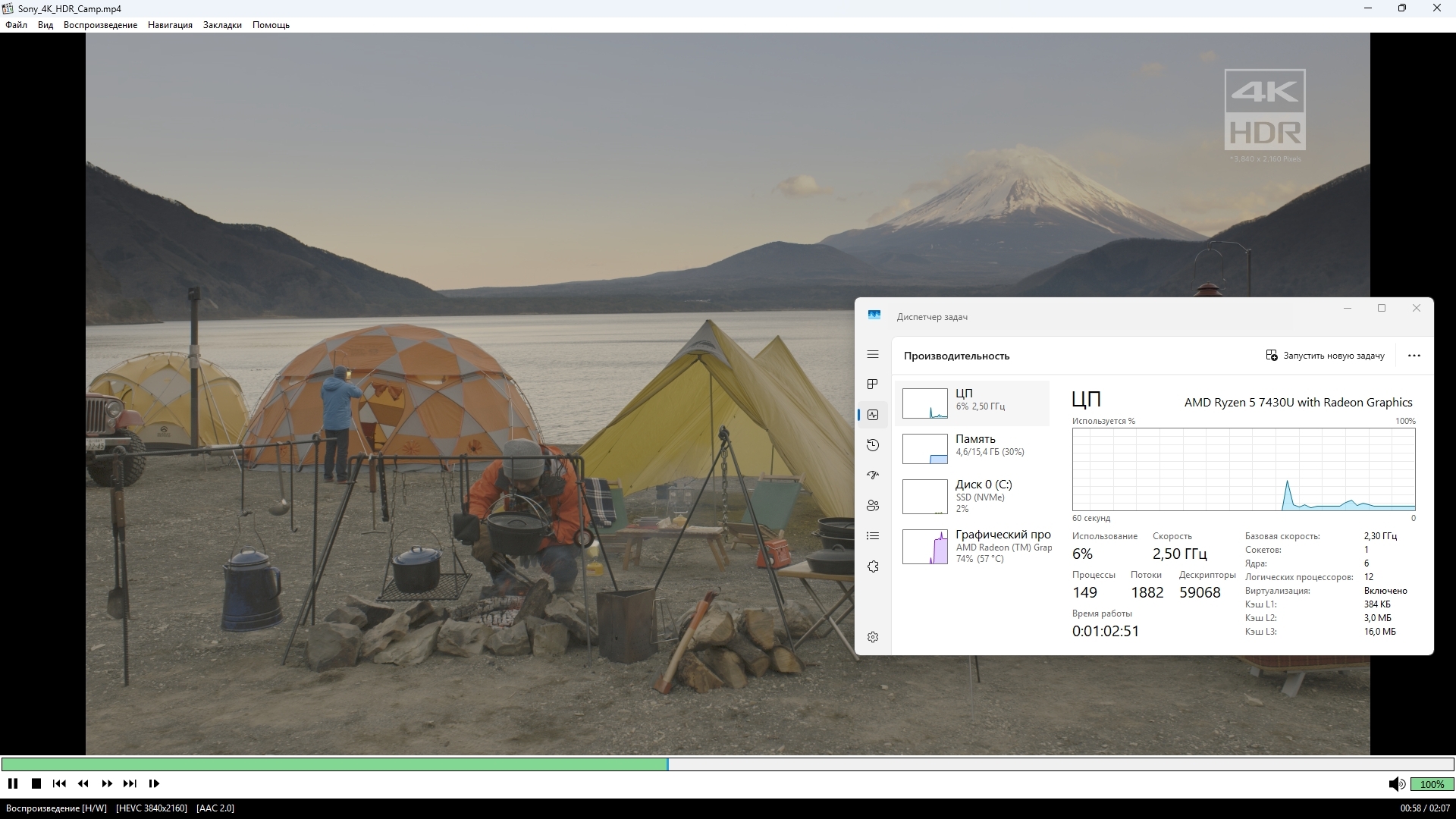Screen dimensions: 1456x819
Task: Click the 100% volume slider
Action: coord(1432,784)
